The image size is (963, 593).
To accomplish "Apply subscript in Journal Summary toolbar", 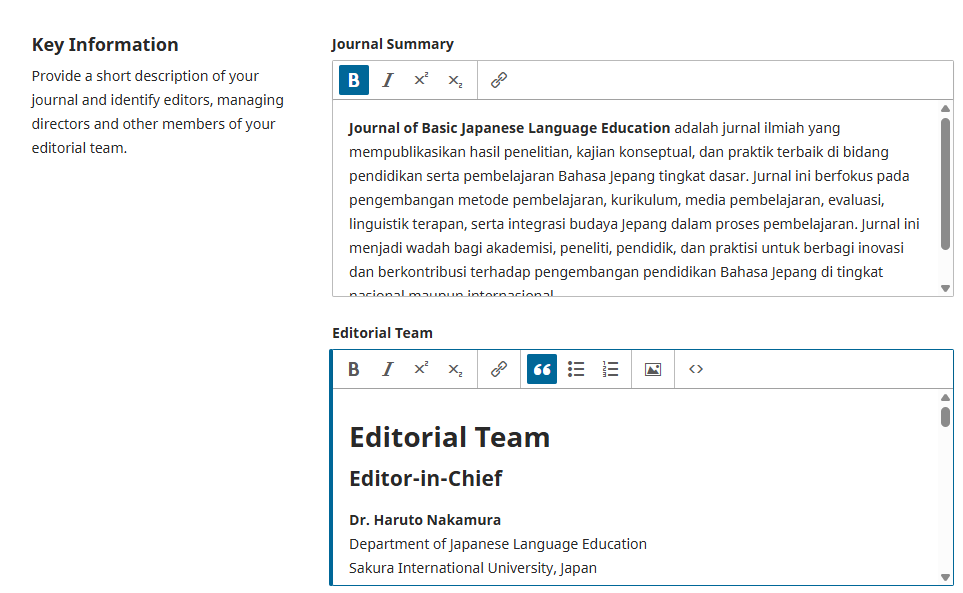I will click(455, 80).
